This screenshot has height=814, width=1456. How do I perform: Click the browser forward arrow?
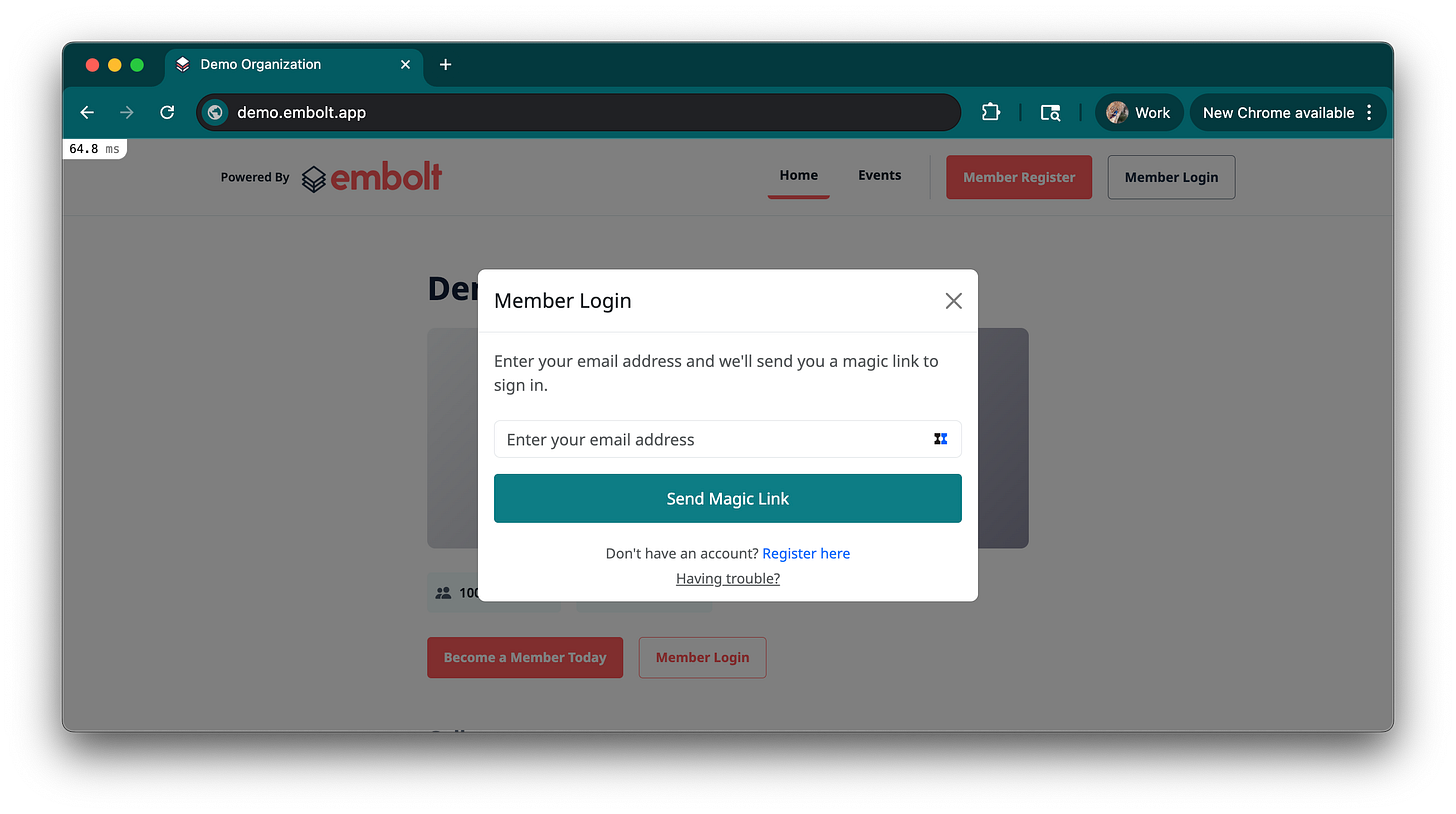(126, 112)
